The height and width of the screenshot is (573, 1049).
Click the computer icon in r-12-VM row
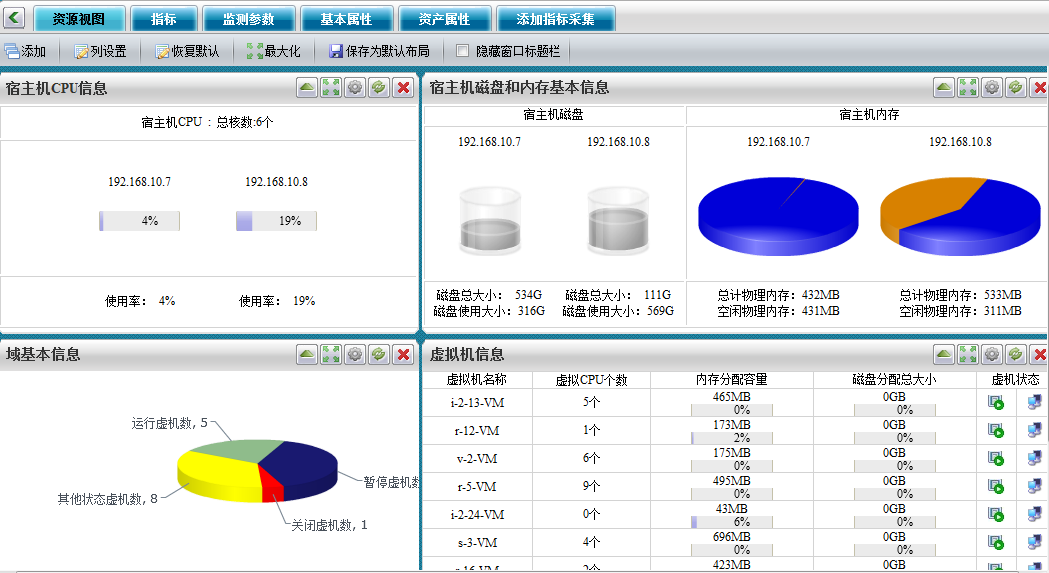click(1034, 430)
